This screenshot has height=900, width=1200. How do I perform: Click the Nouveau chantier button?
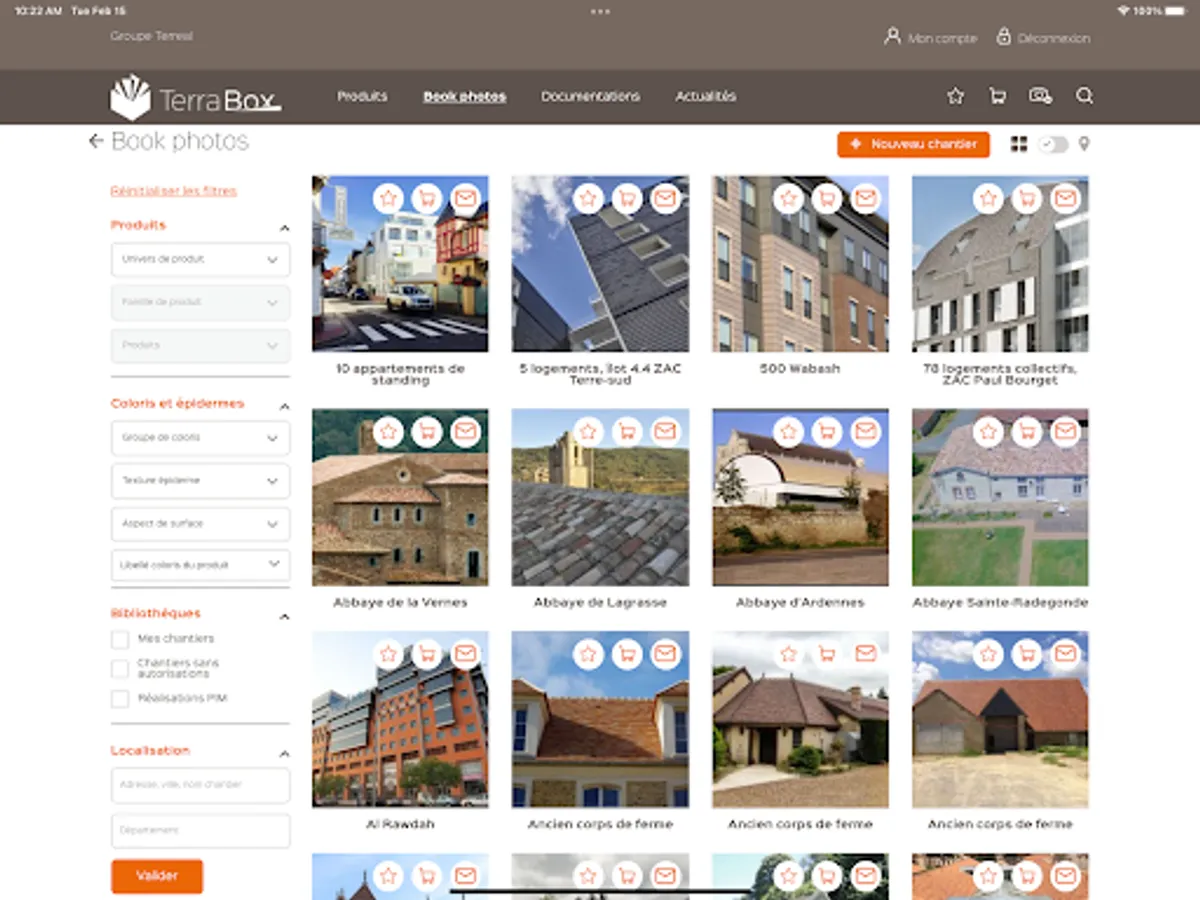(913, 144)
